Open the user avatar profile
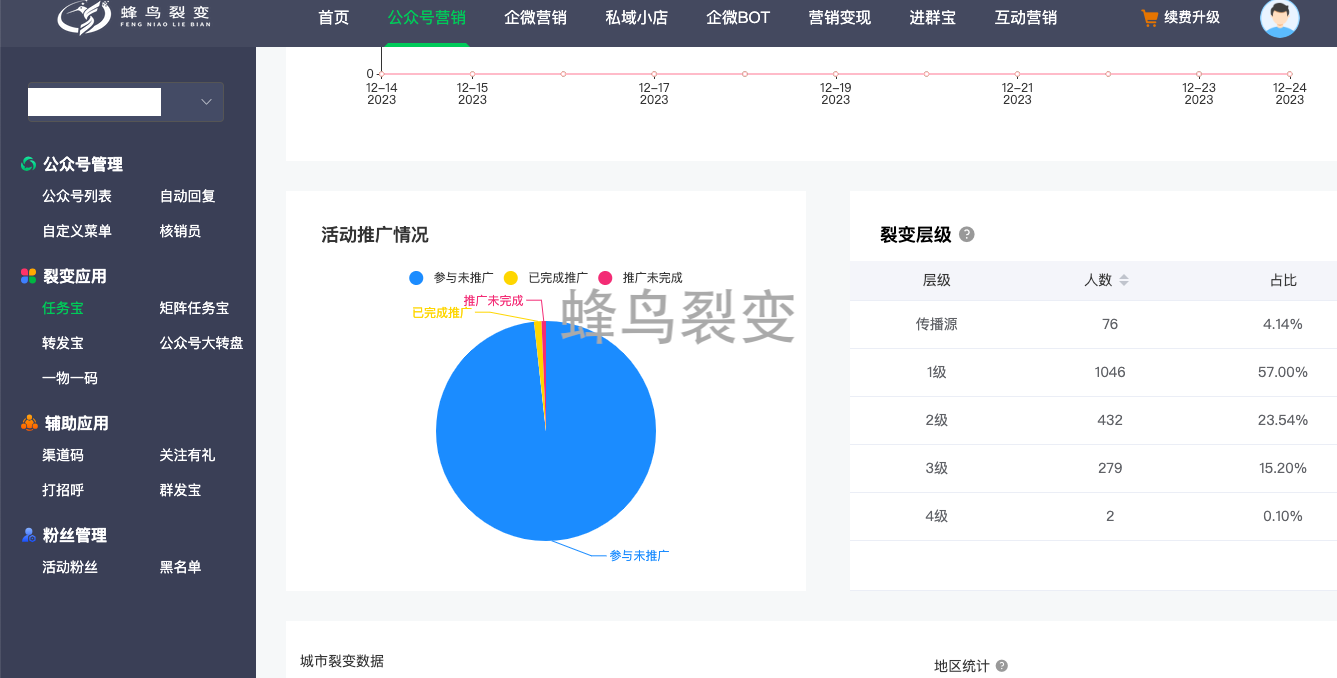 [1279, 18]
